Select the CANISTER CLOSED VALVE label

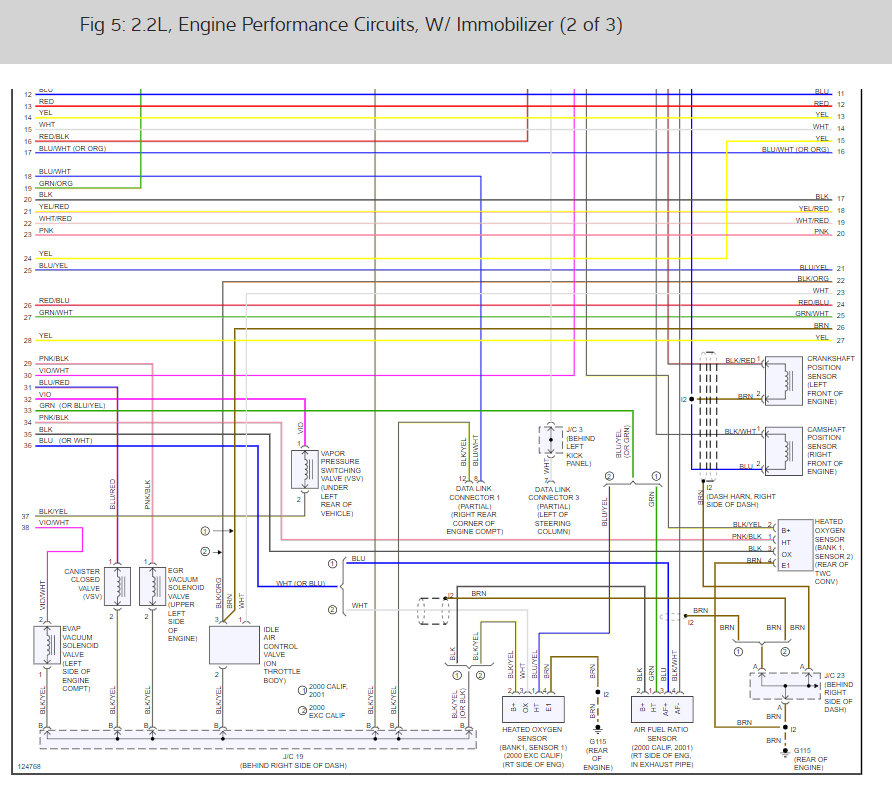pos(83,583)
